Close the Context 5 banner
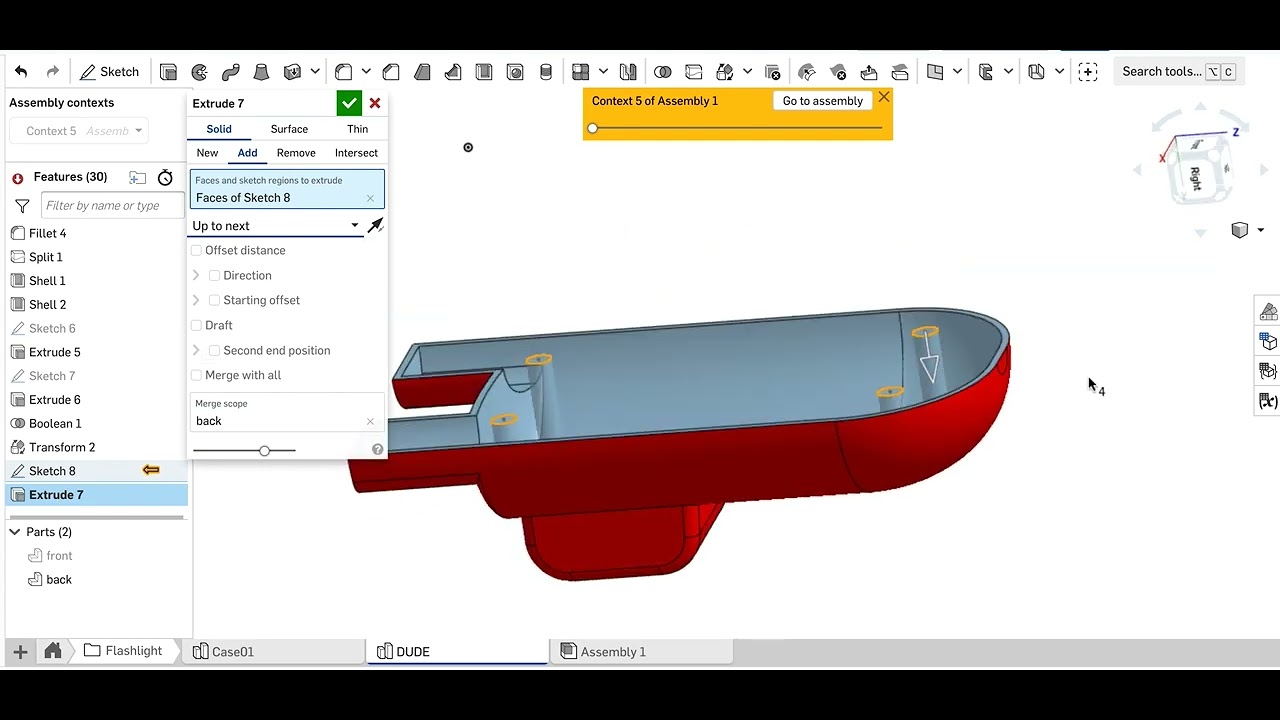The width and height of the screenshot is (1280, 720). click(884, 97)
